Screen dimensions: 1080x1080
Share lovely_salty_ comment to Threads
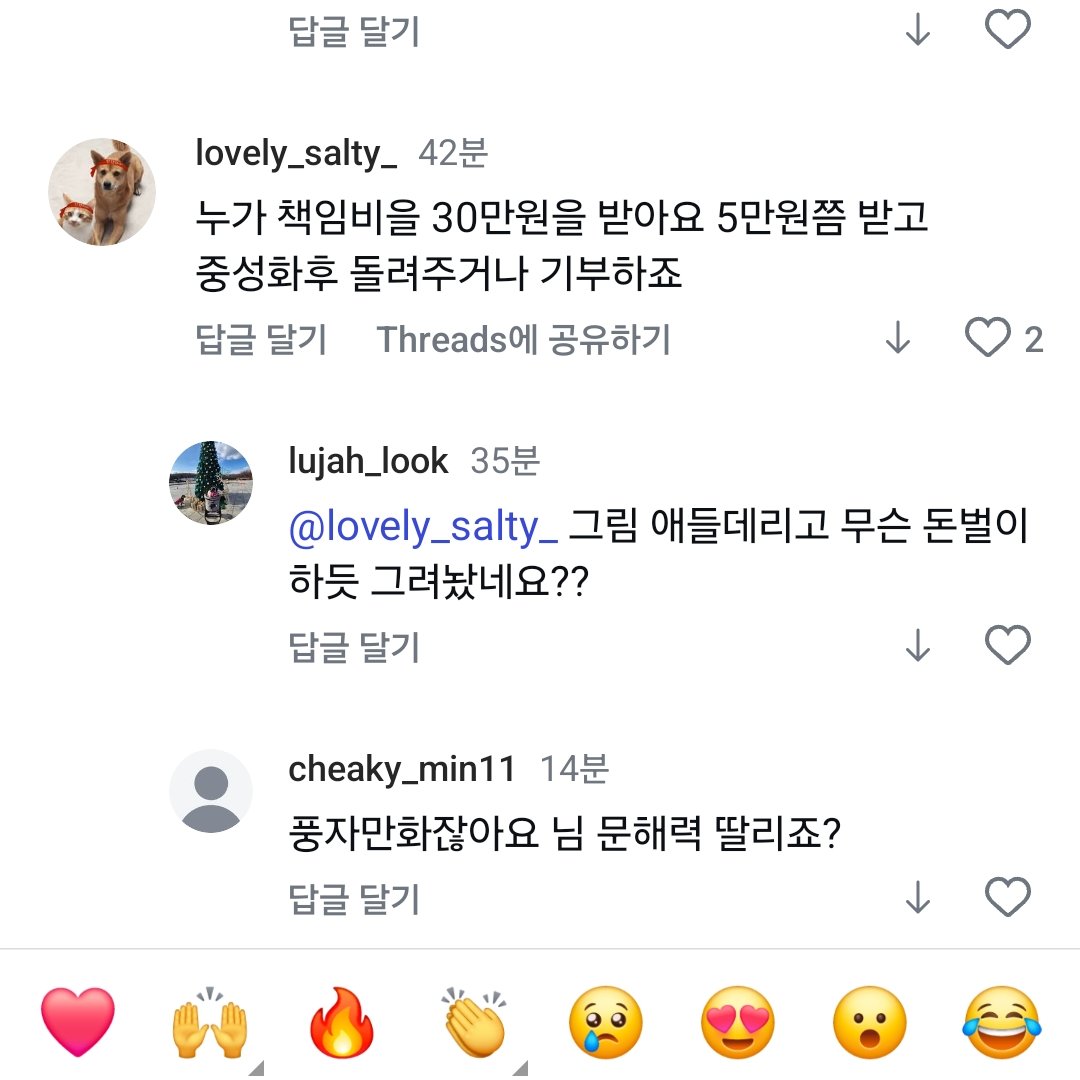point(523,340)
